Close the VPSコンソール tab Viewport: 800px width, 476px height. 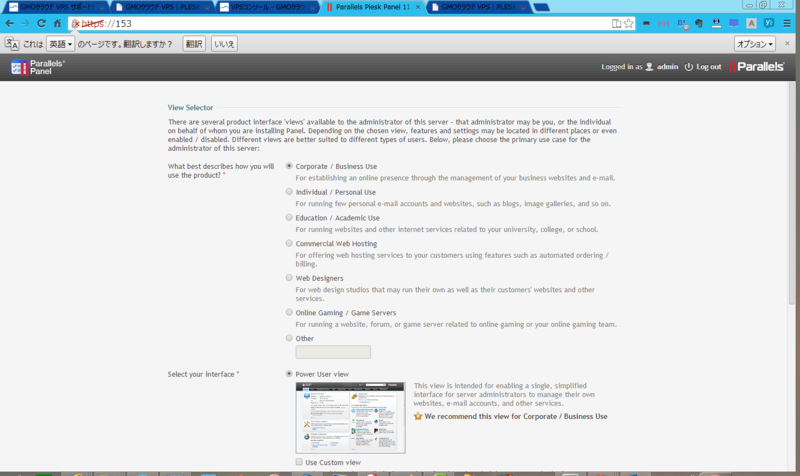coord(313,7)
